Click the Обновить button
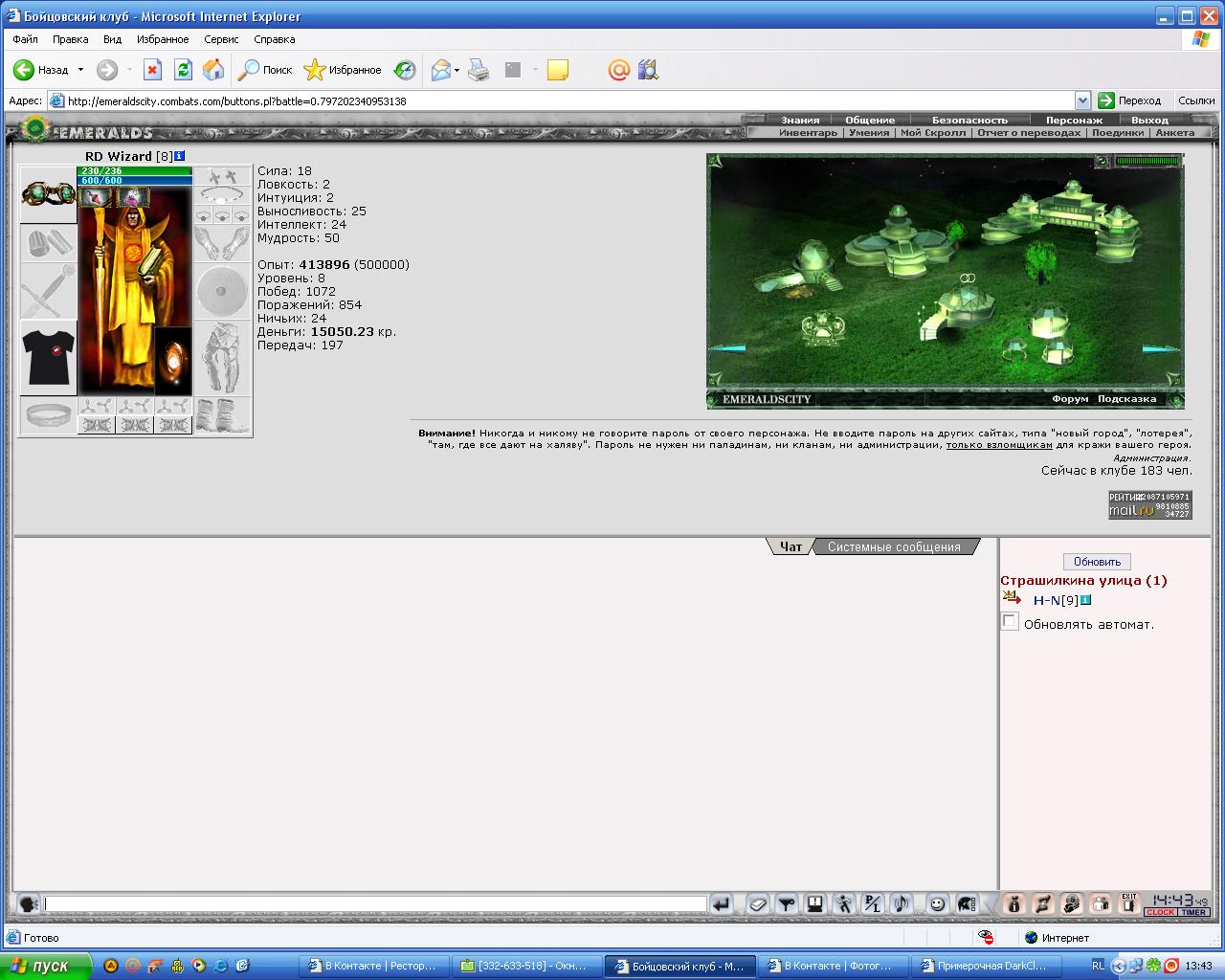This screenshot has width=1225, height=980. tap(1097, 562)
